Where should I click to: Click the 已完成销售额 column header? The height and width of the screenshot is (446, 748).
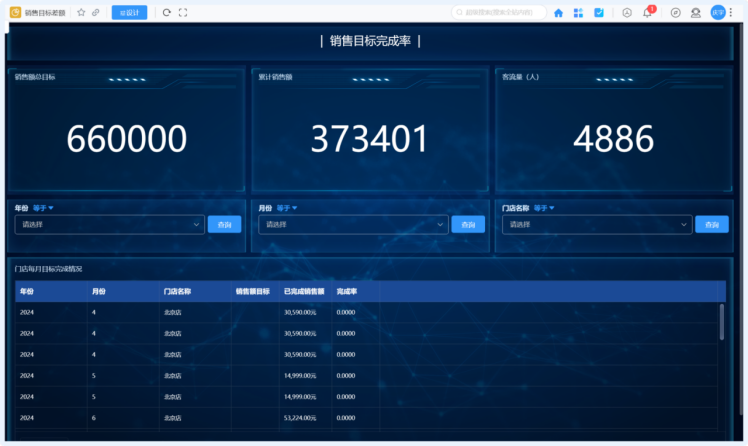point(303,292)
